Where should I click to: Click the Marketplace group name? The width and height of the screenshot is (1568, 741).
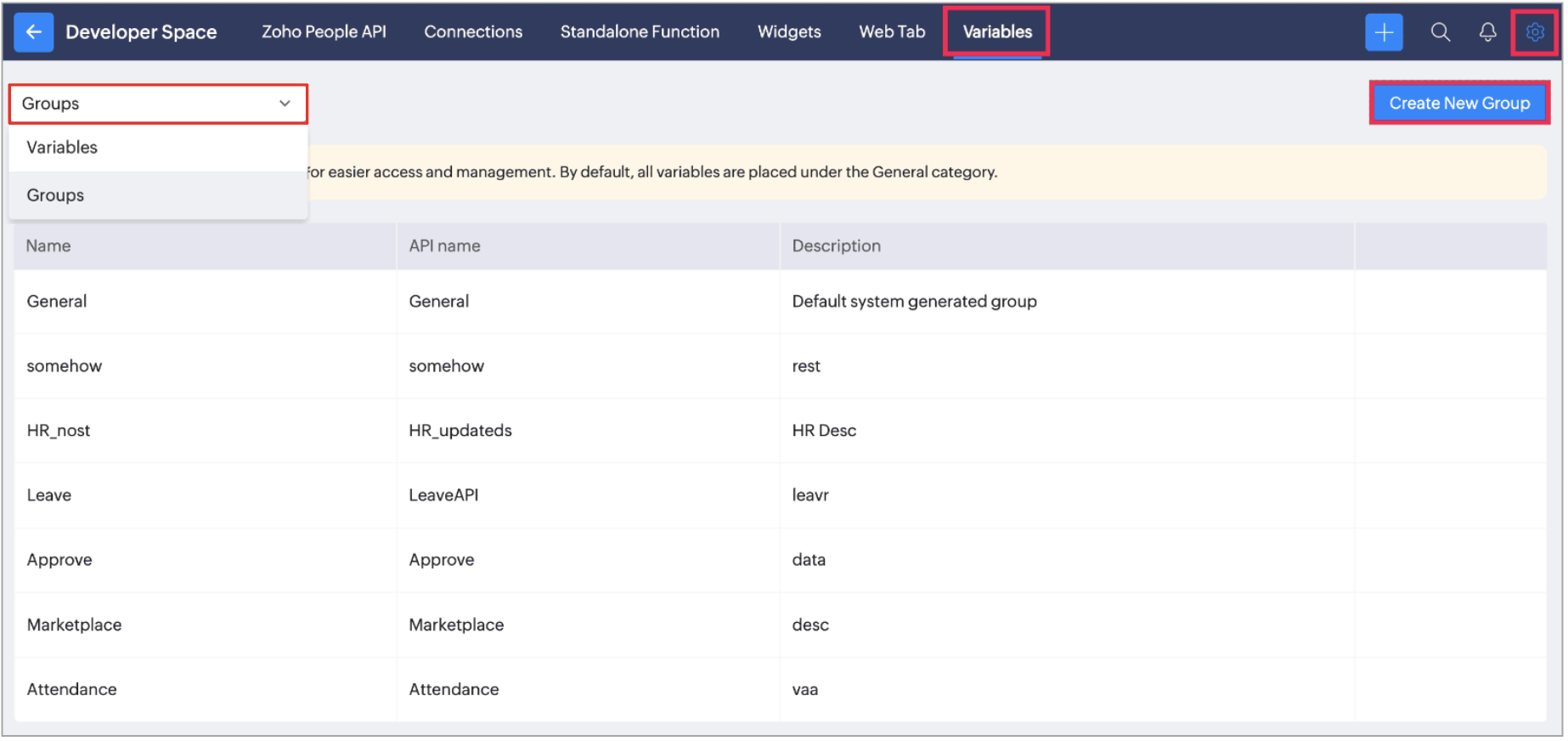click(x=75, y=625)
